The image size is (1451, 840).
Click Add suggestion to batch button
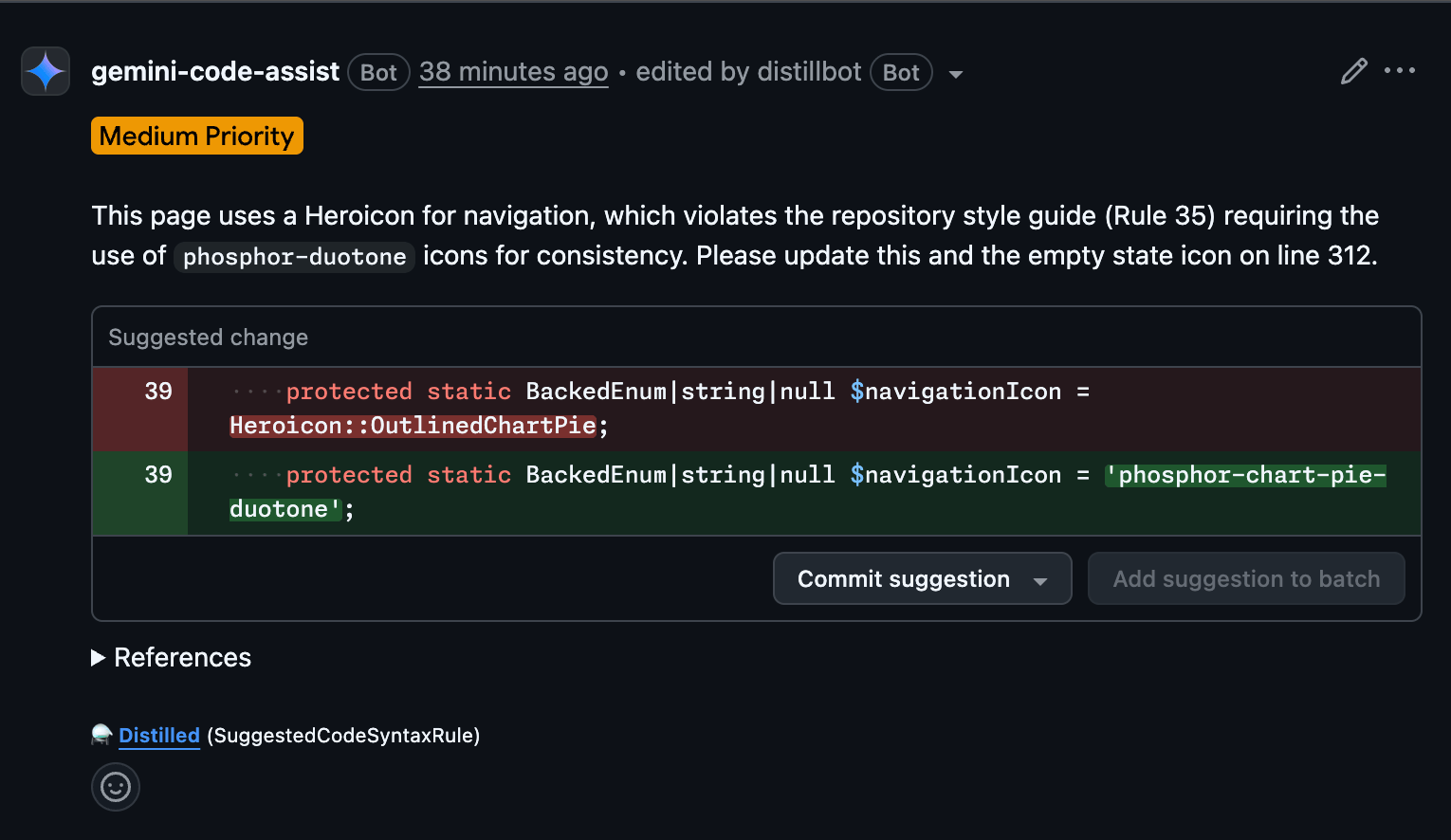[1246, 578]
